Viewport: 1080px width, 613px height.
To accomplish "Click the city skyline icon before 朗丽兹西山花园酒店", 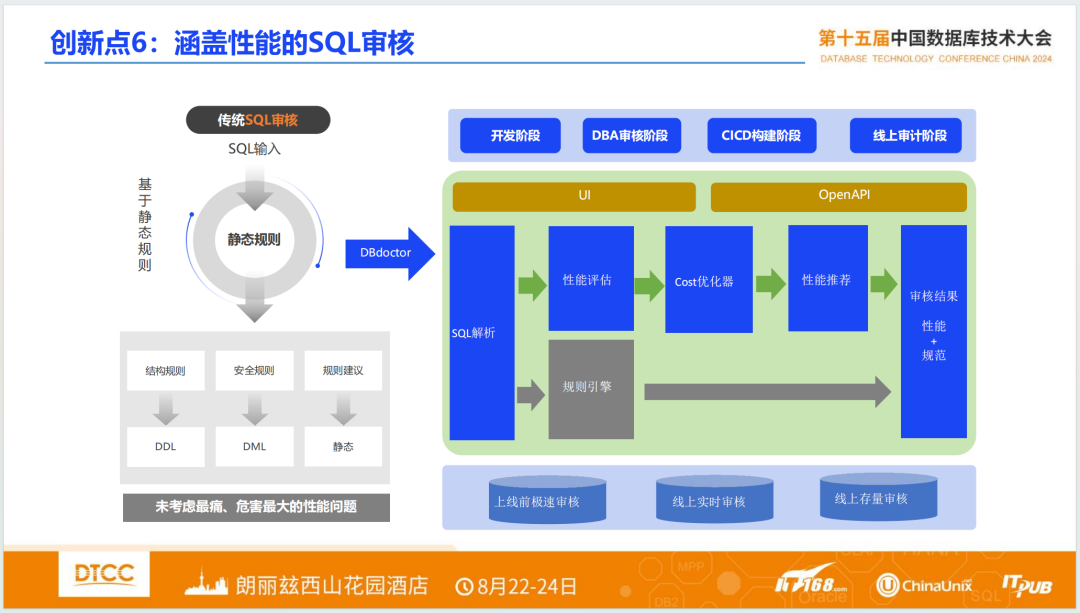I will (x=206, y=583).
